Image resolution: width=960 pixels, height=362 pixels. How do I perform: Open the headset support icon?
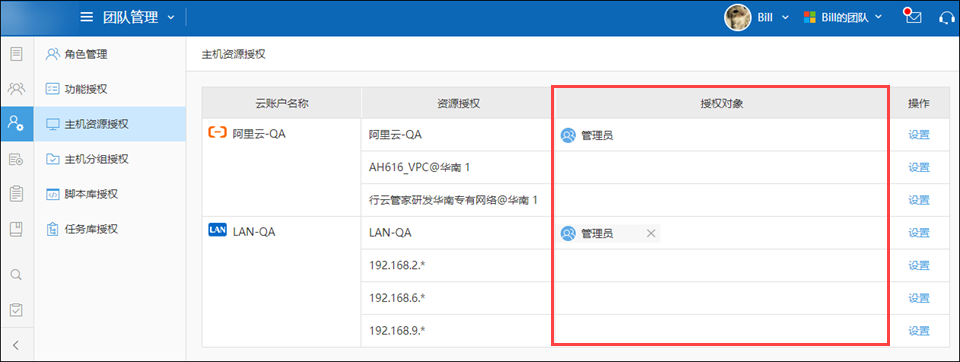coord(947,17)
